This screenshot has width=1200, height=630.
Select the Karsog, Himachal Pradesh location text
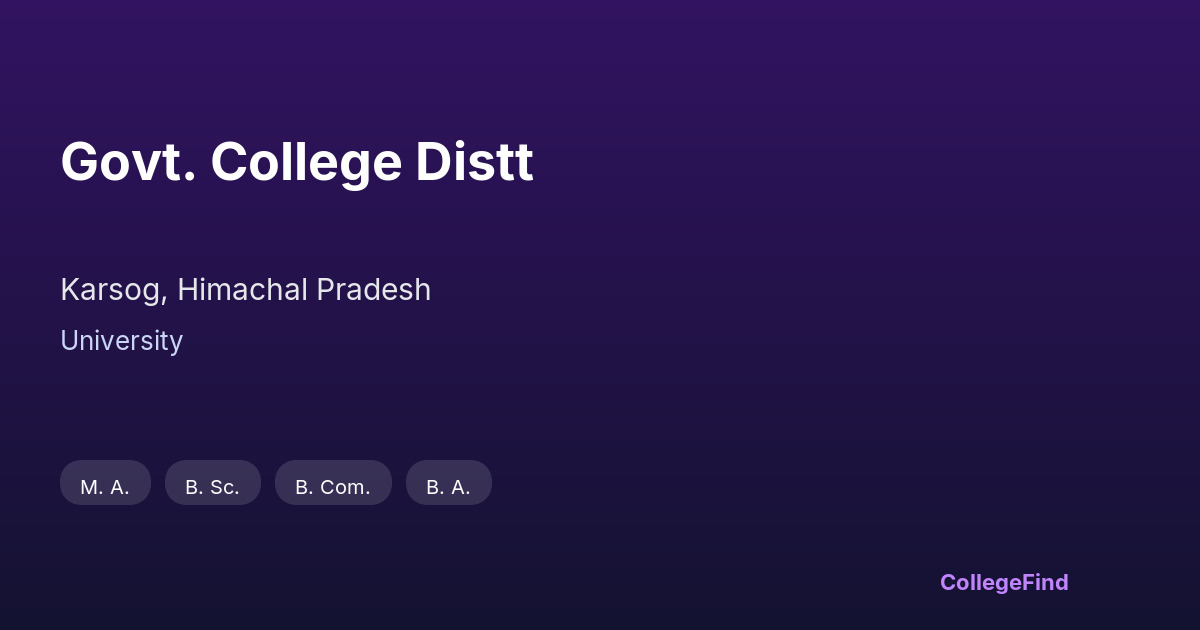[245, 290]
